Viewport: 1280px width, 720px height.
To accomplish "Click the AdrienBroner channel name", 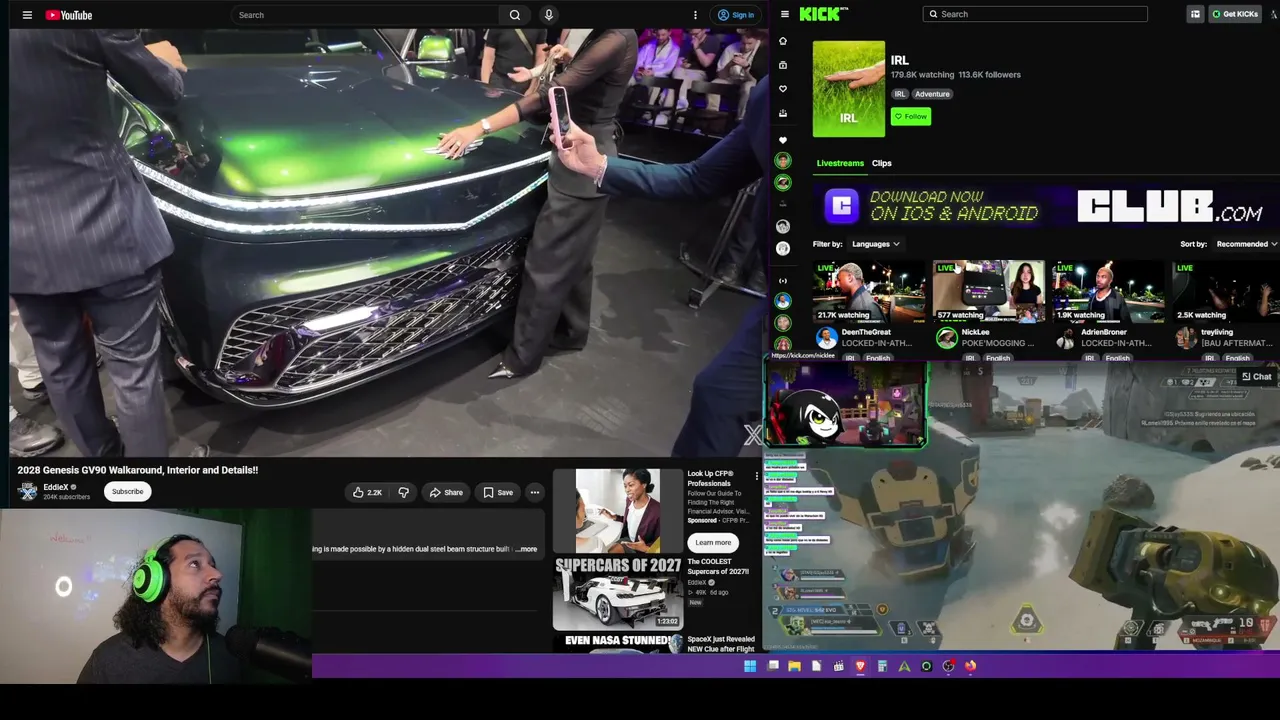I will coord(1104,332).
